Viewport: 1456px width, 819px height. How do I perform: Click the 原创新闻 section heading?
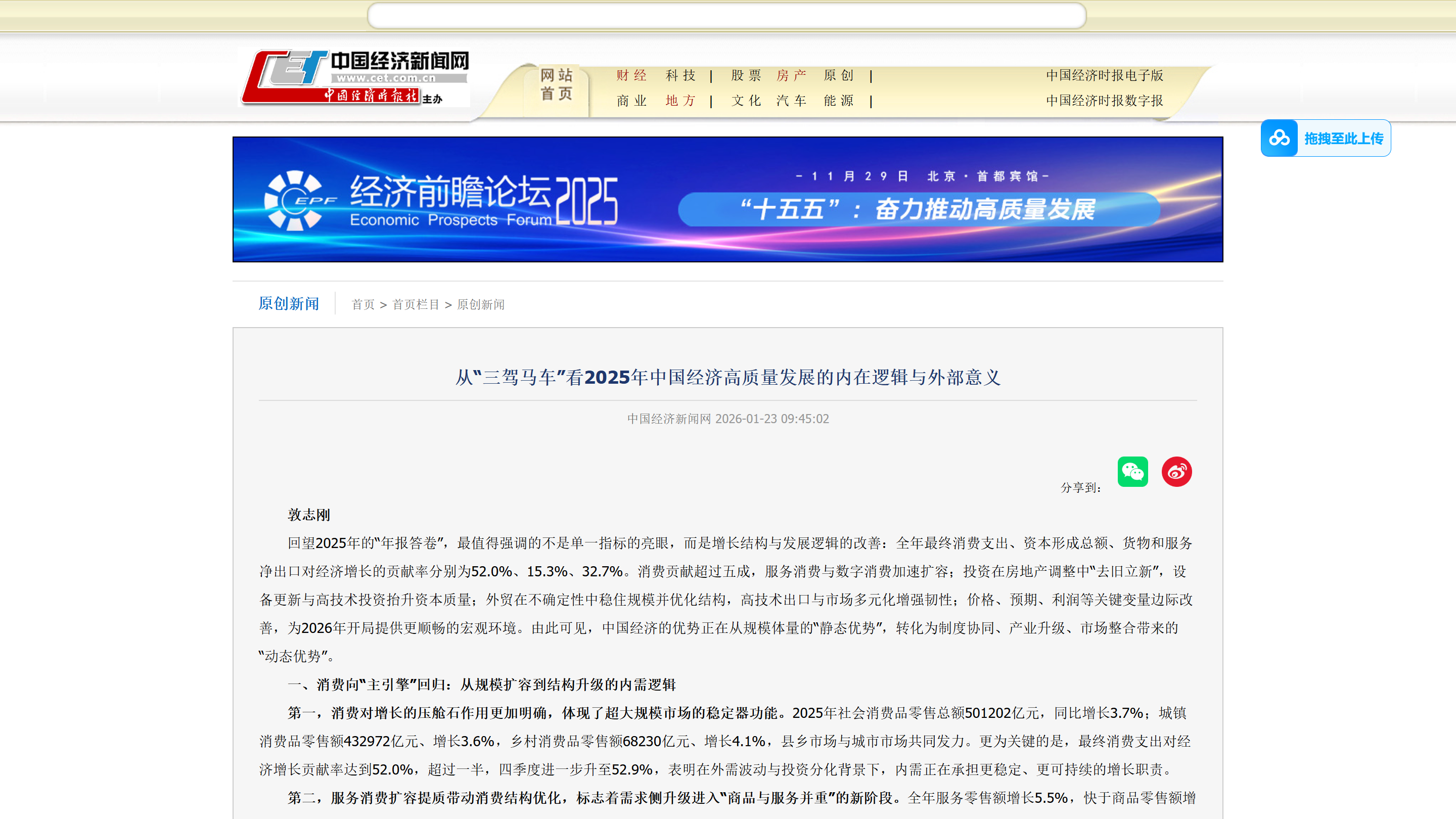(x=288, y=303)
